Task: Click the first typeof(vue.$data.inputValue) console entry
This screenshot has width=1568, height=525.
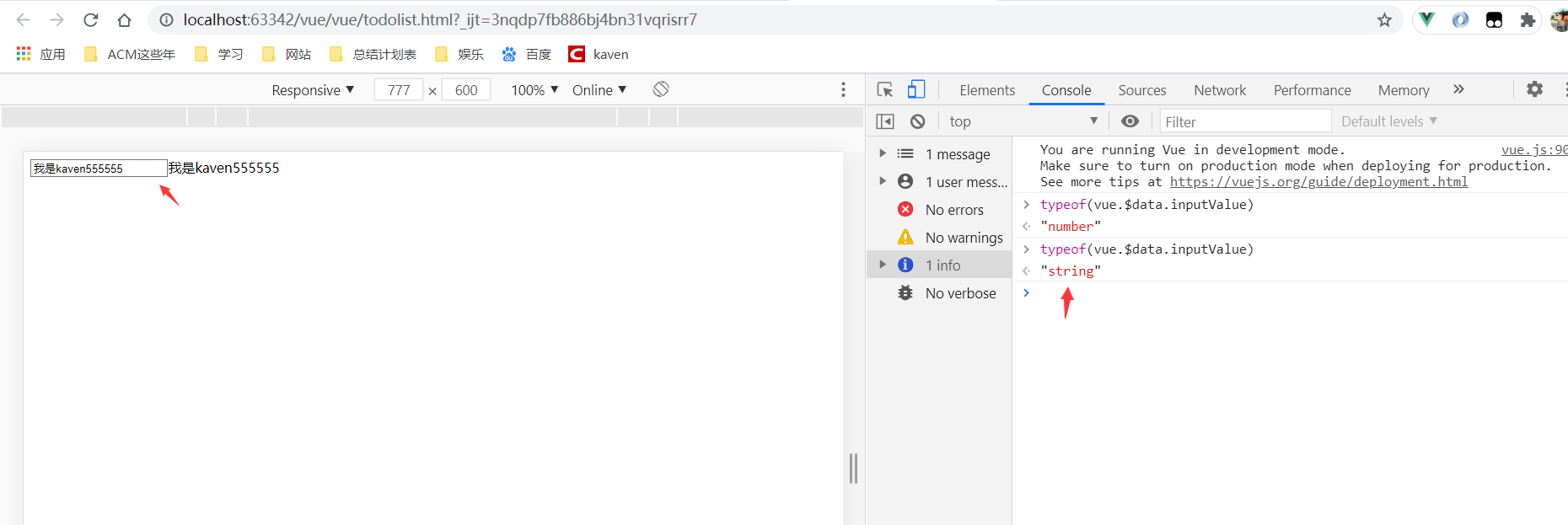Action: (1146, 205)
